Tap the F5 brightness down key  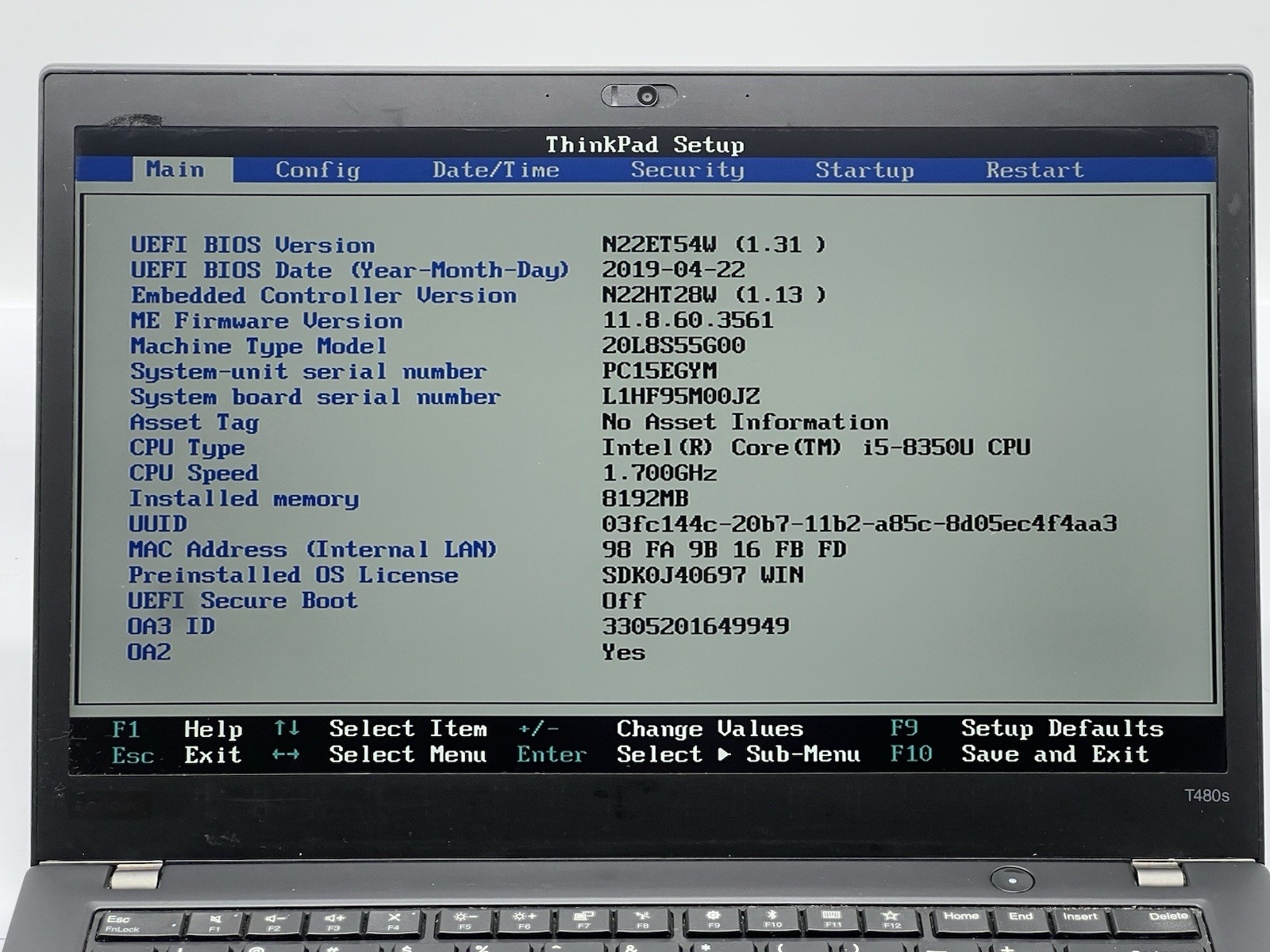[x=464, y=922]
